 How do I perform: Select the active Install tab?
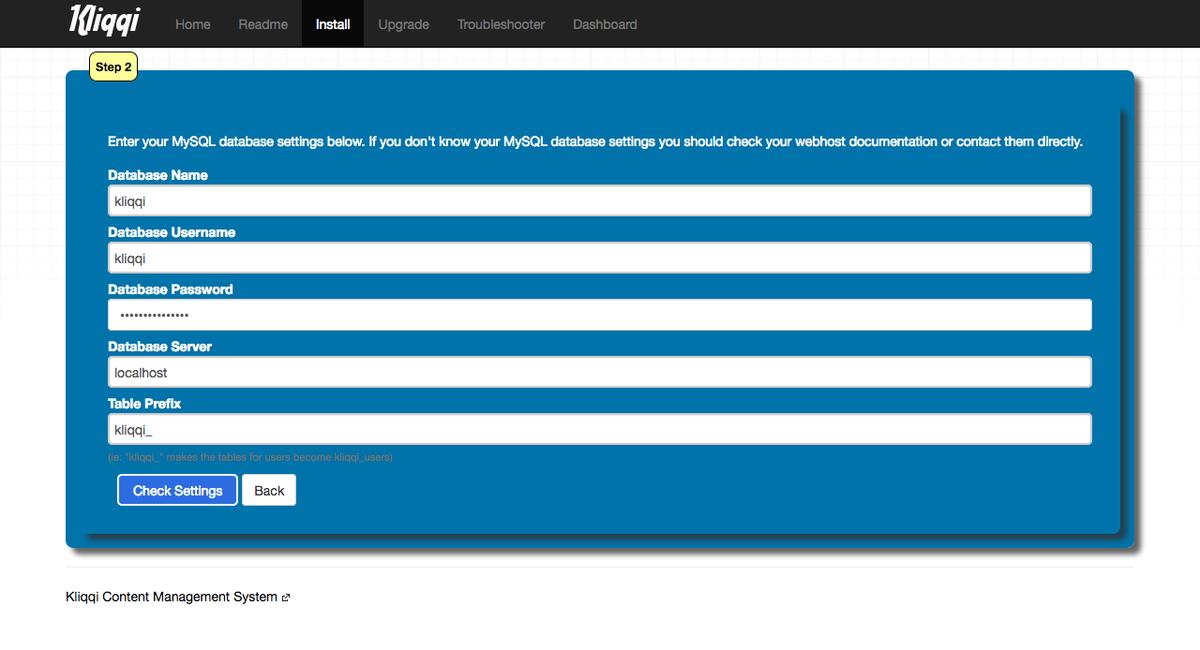[x=333, y=24]
